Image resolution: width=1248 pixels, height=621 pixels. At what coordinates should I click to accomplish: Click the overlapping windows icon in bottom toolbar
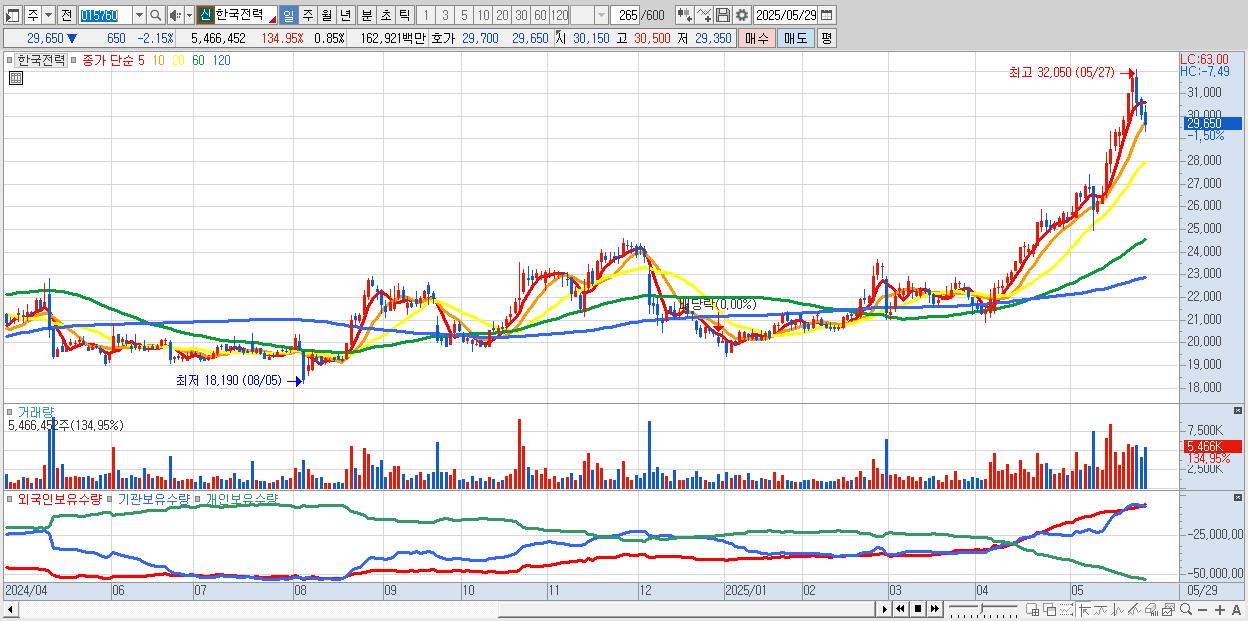click(x=1050, y=609)
